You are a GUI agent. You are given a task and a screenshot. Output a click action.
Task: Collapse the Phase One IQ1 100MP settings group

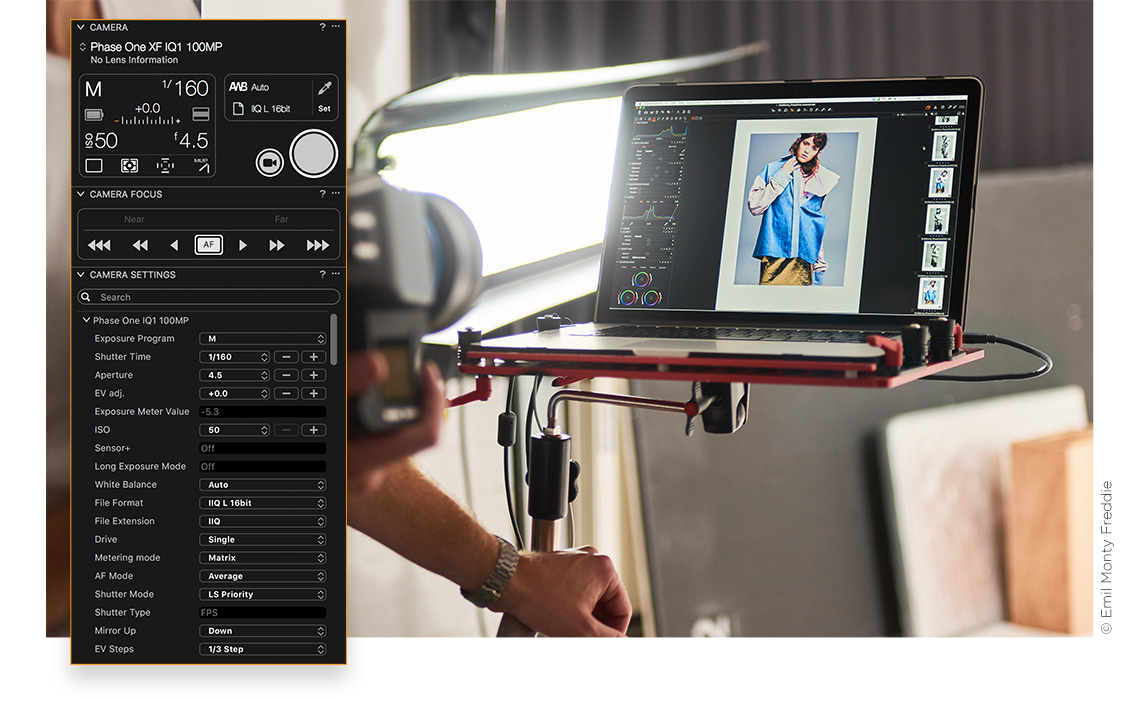point(87,320)
